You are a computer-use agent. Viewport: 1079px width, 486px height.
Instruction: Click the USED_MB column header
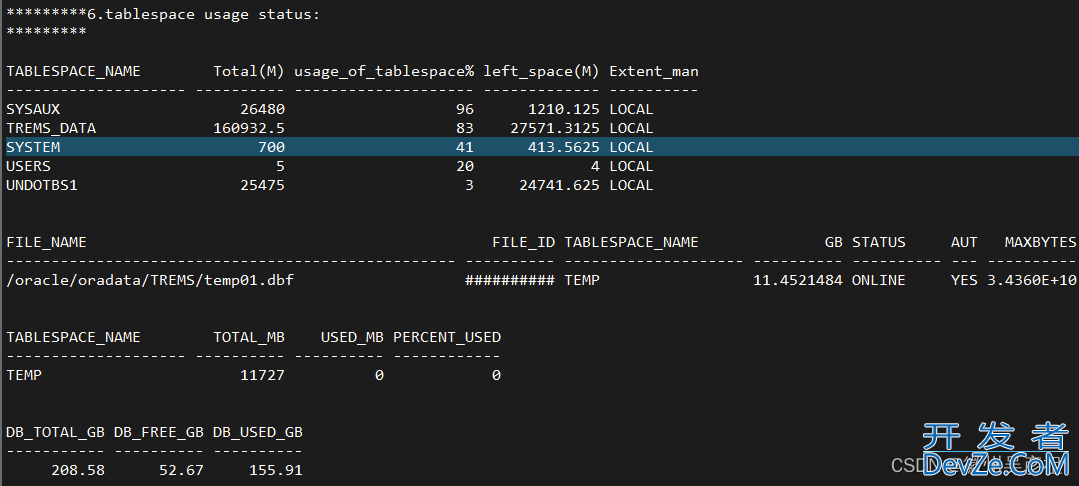click(352, 337)
